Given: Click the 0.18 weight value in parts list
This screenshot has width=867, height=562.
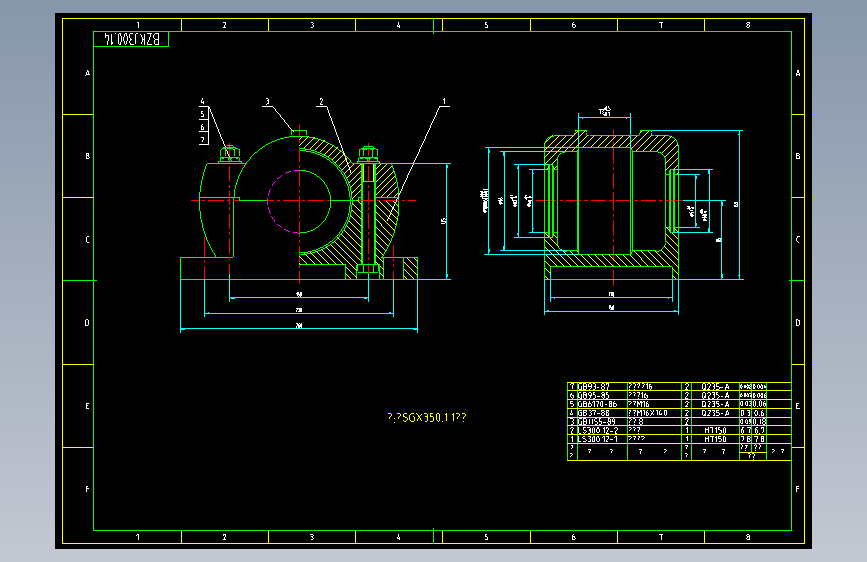Looking at the screenshot, I should (760, 422).
